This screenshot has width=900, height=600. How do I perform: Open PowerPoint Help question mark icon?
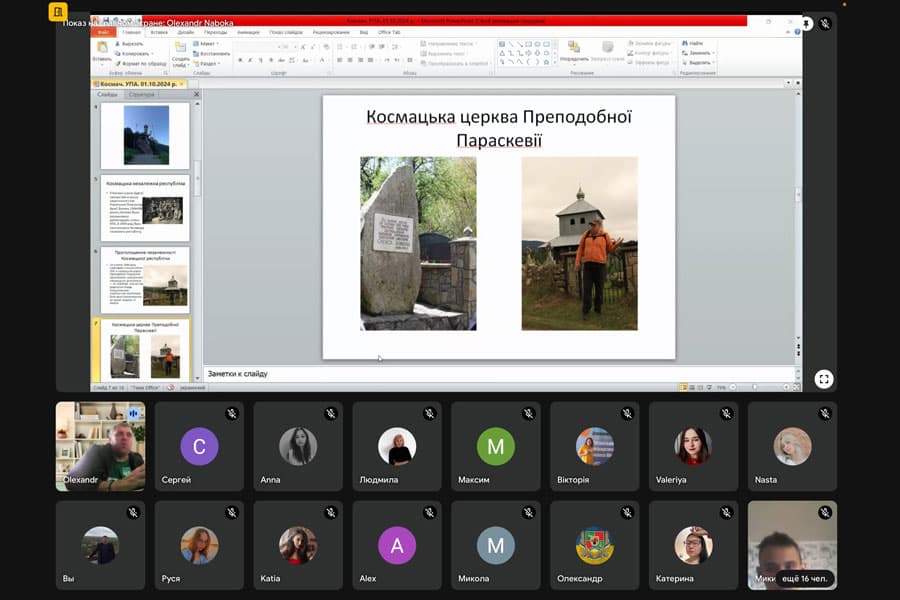(x=796, y=32)
